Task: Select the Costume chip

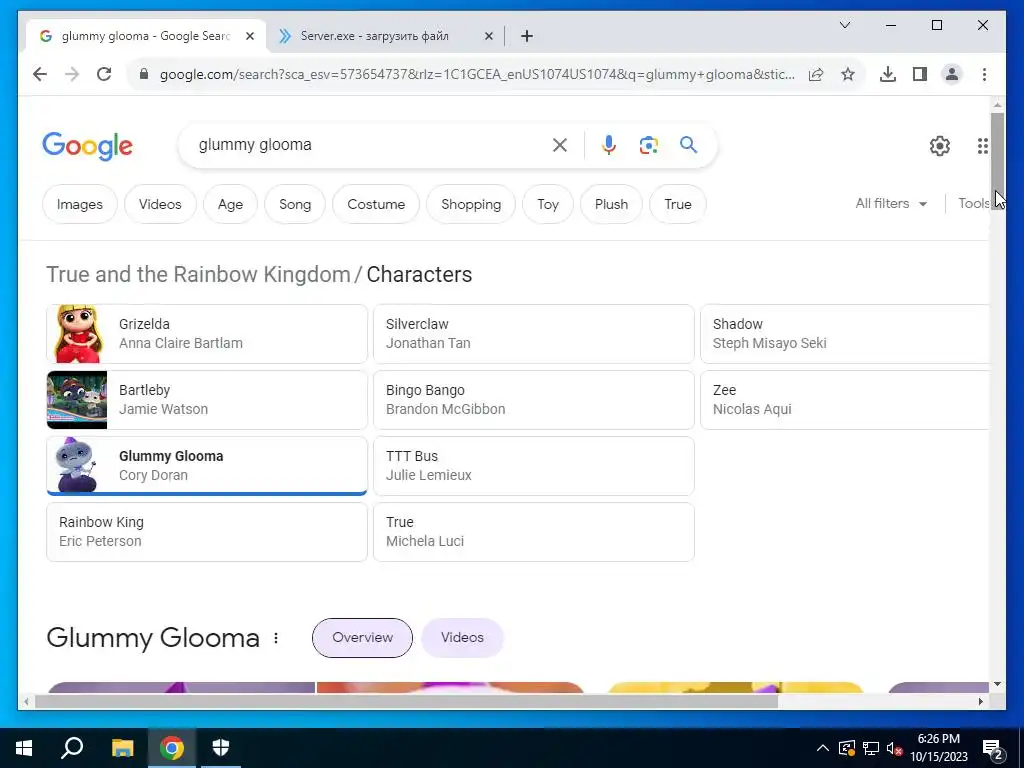Action: click(376, 204)
